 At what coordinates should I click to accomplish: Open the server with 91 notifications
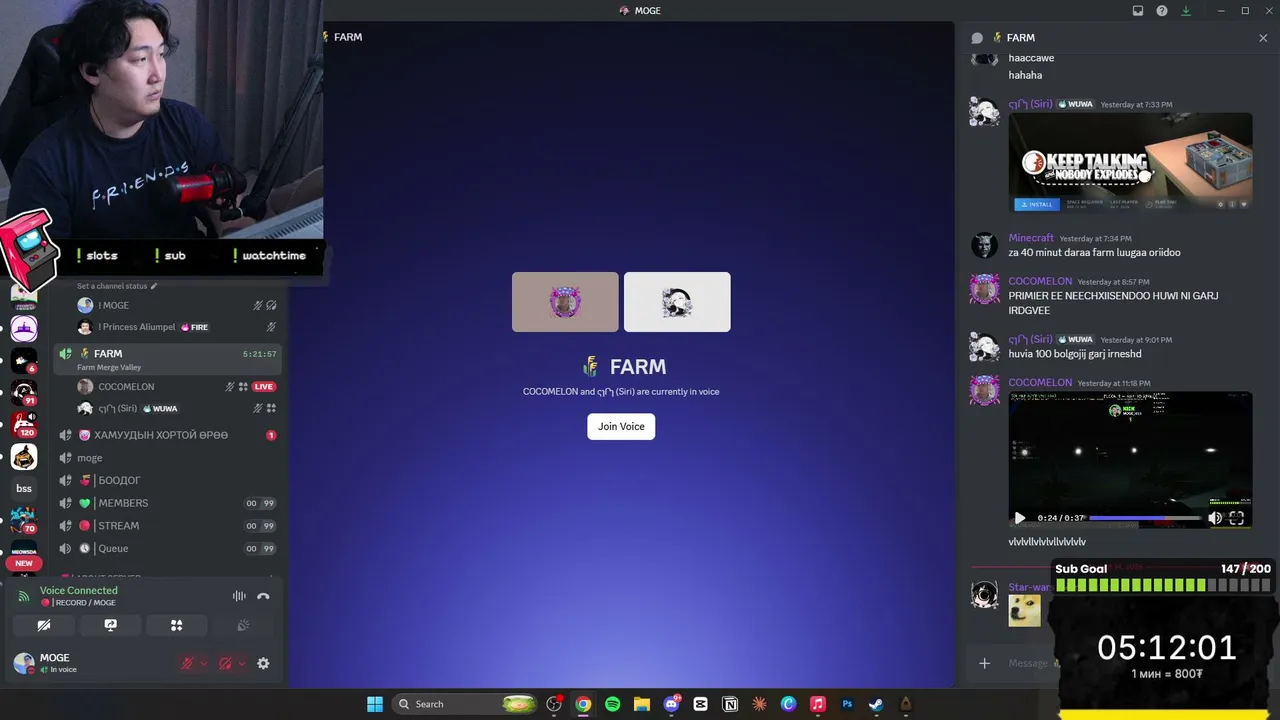[24, 392]
